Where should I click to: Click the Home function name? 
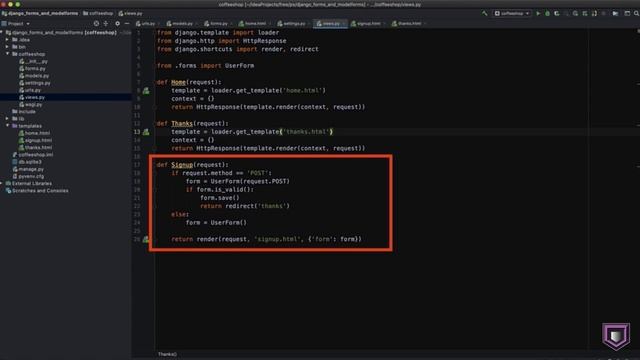click(x=178, y=82)
